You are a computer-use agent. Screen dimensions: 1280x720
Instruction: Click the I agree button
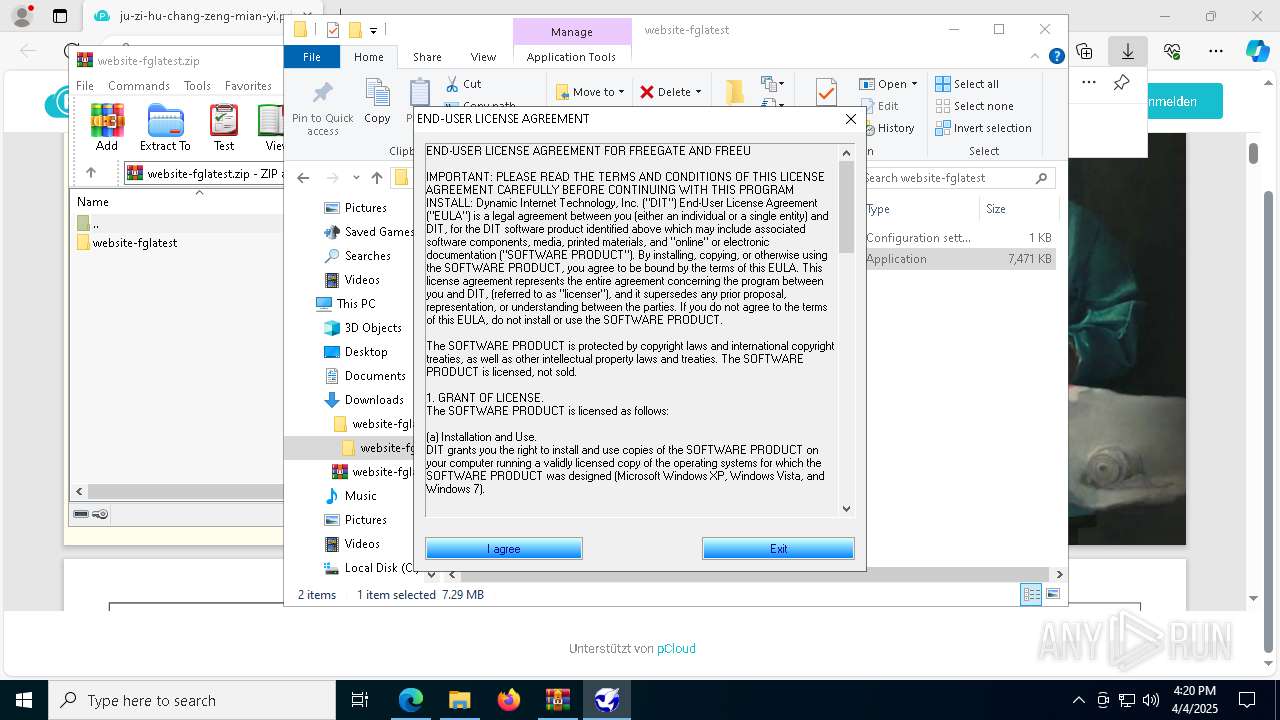(504, 549)
